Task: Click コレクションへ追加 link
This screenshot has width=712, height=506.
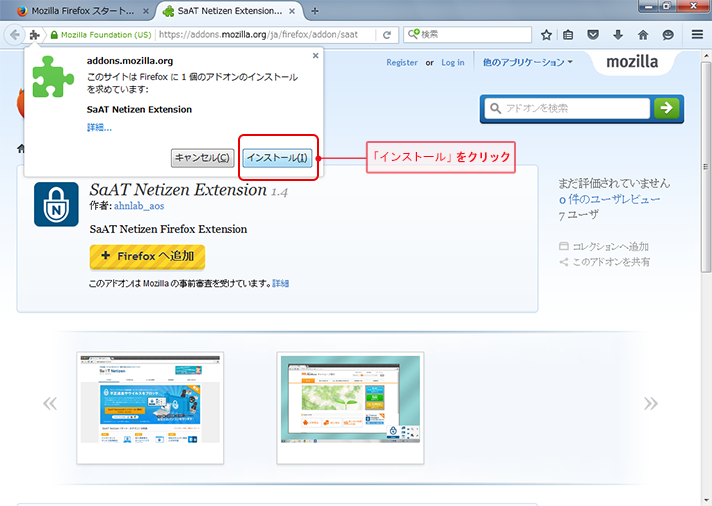Action: point(604,246)
